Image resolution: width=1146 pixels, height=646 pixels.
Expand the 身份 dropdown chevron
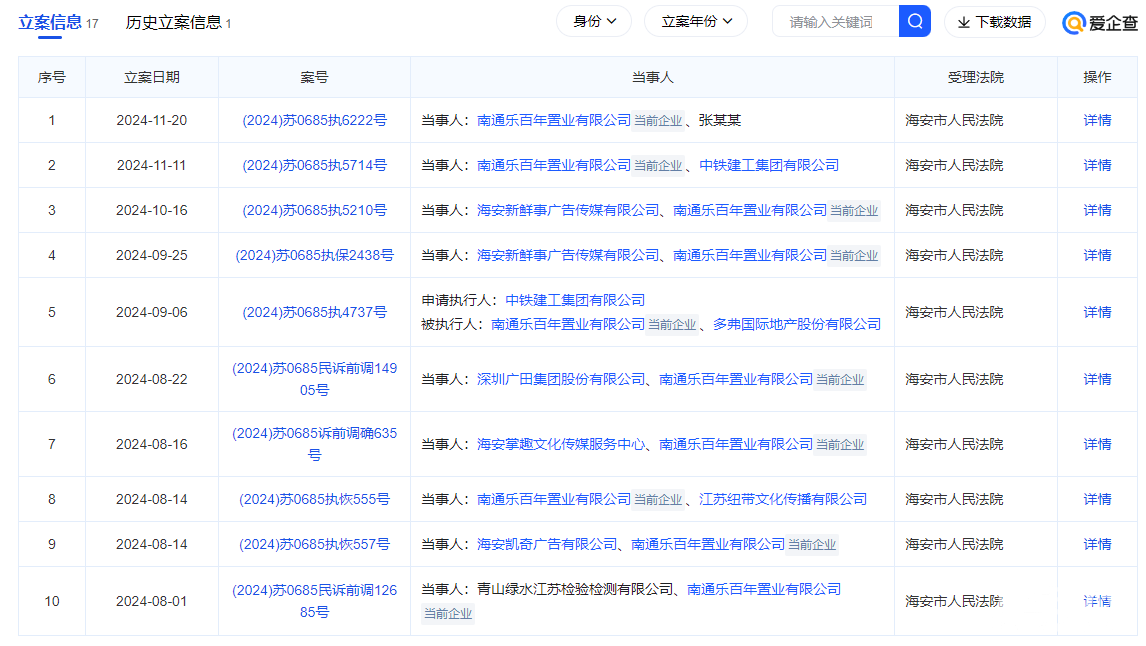[613, 20]
